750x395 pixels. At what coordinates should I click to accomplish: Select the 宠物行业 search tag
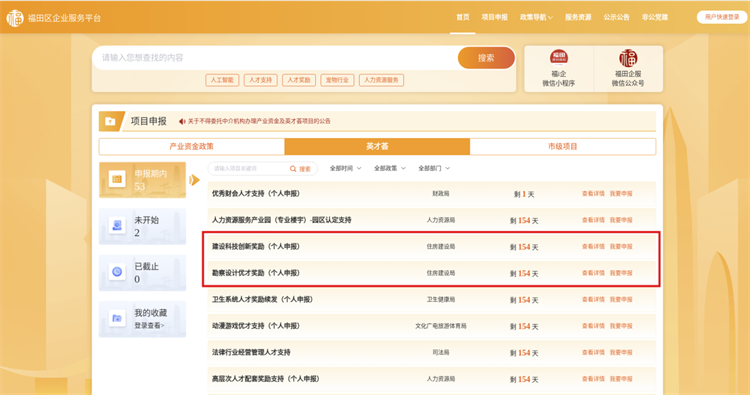point(337,80)
